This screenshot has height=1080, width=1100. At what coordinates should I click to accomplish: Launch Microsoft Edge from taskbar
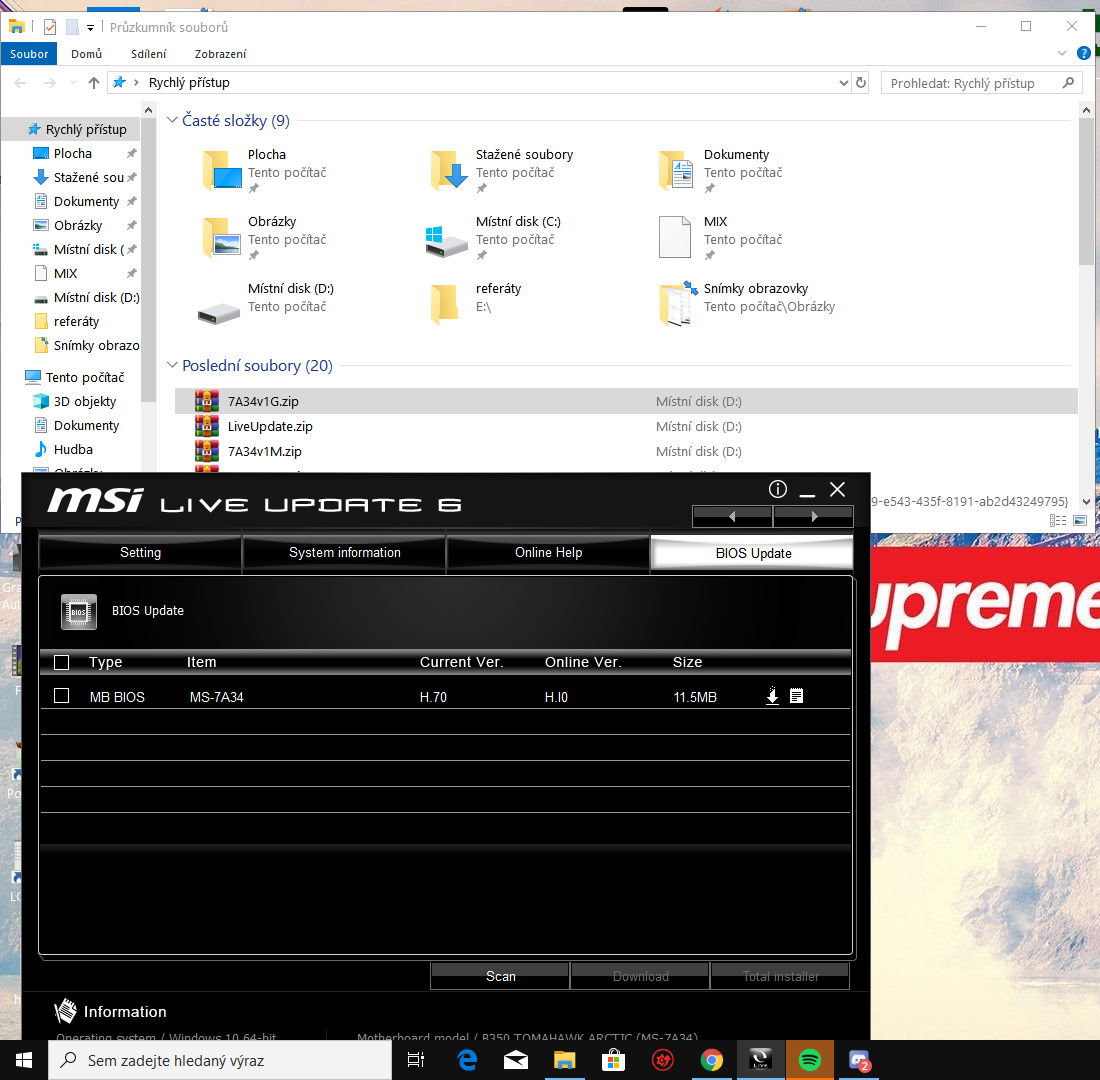[467, 1060]
